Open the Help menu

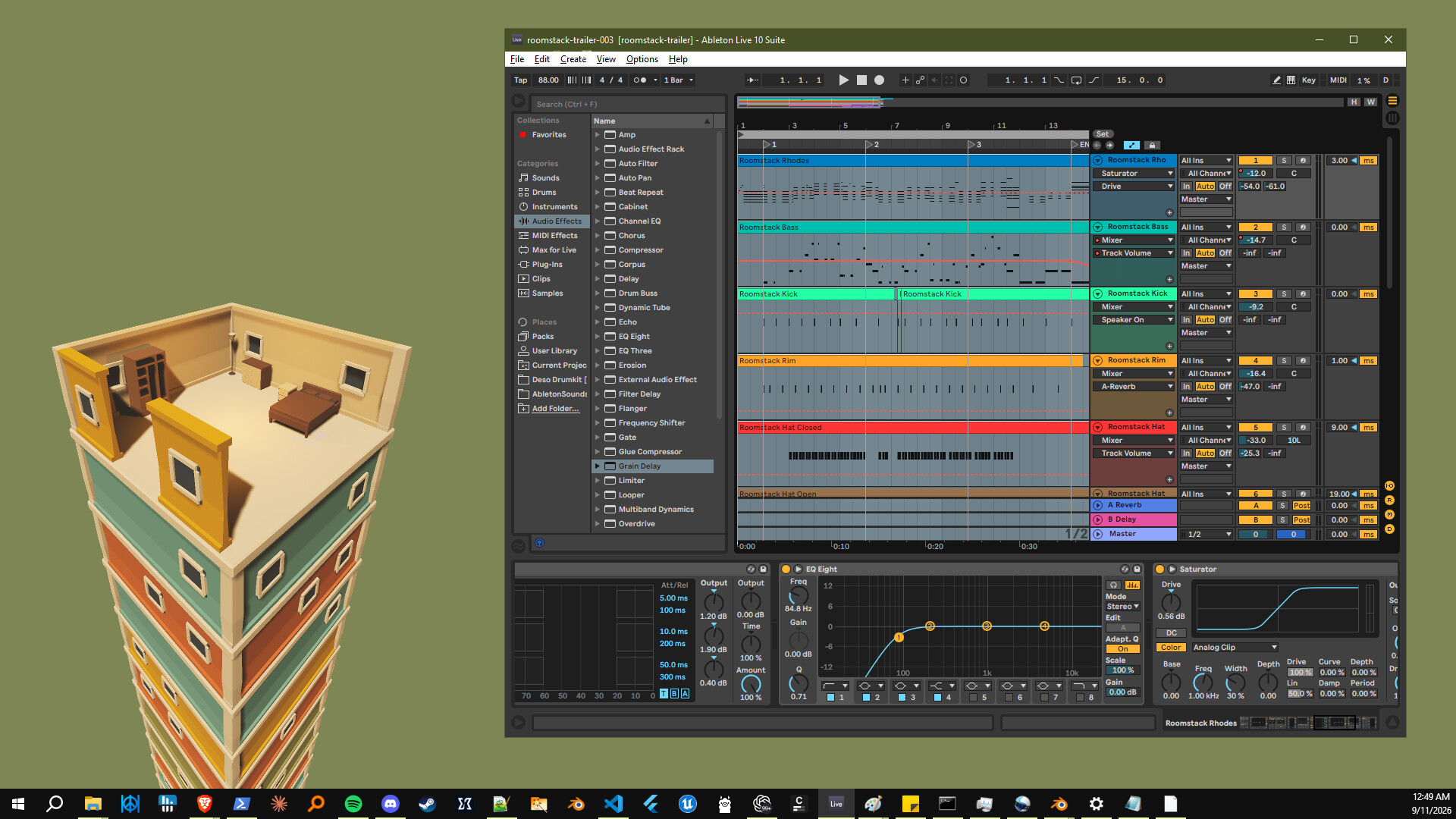click(678, 59)
